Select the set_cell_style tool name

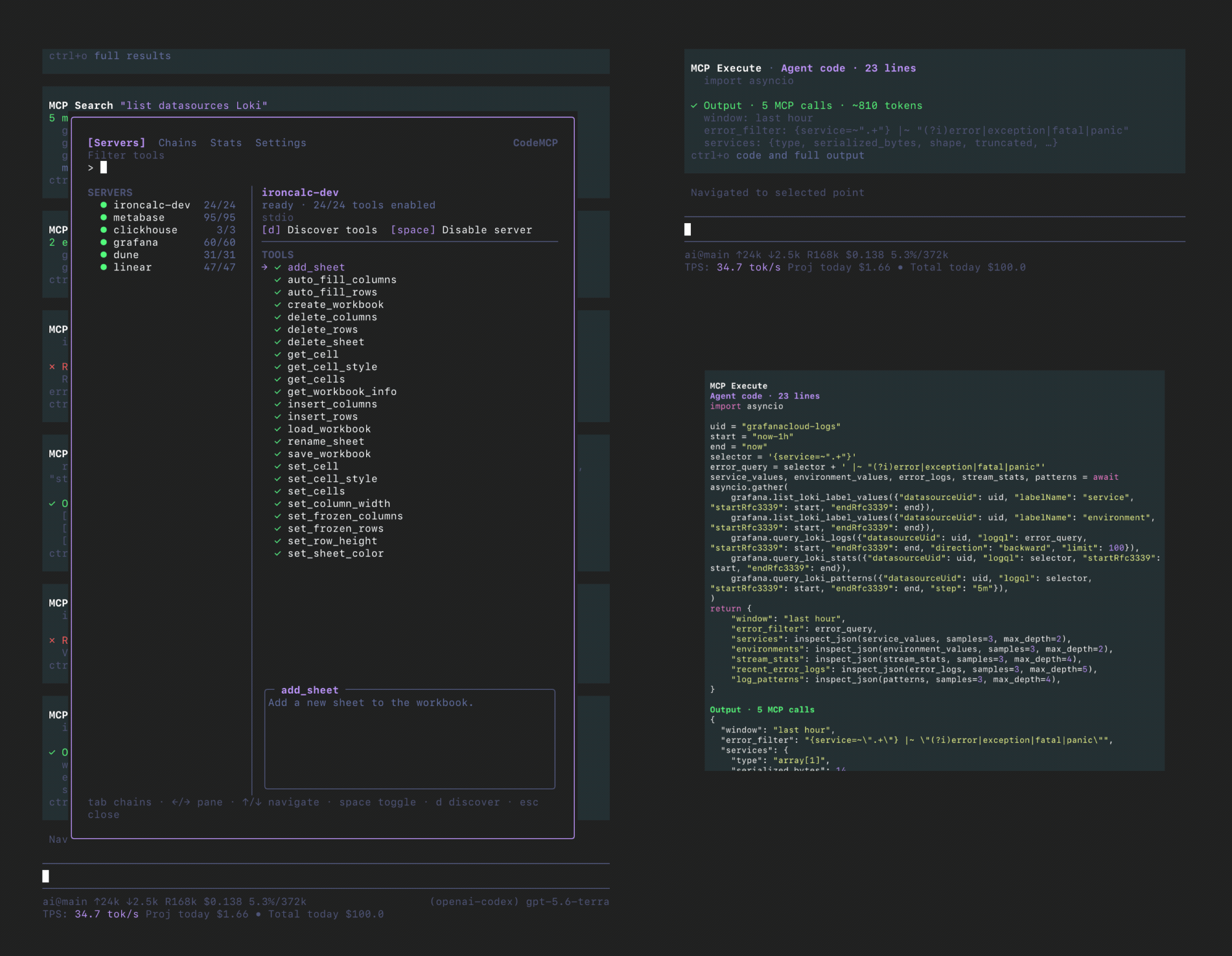[332, 479]
